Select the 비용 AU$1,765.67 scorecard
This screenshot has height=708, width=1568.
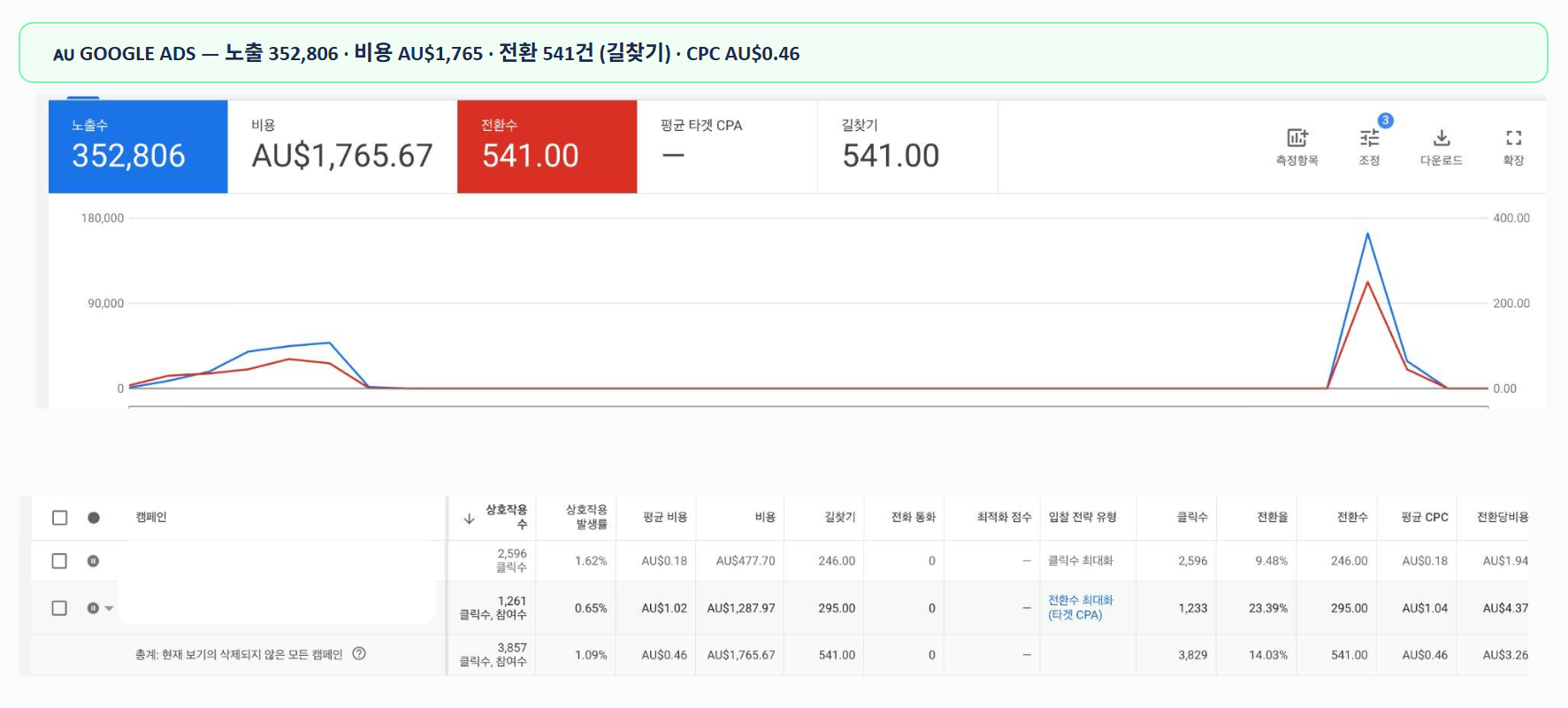342,146
